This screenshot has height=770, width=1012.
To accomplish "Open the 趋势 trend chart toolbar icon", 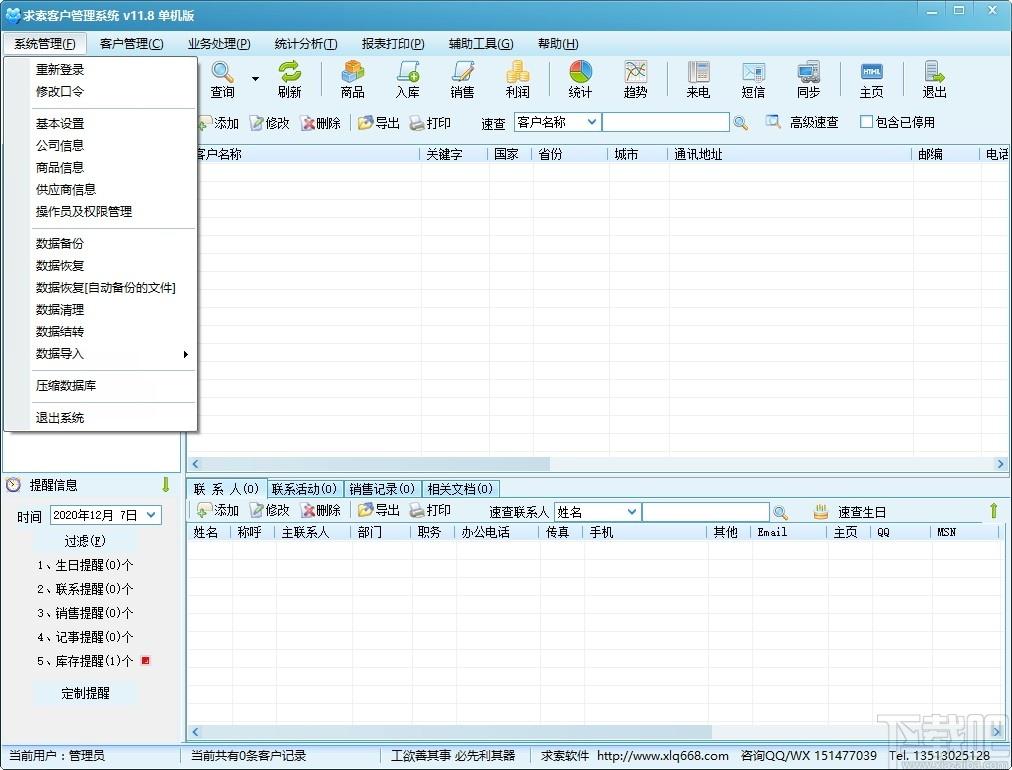I will tap(636, 79).
